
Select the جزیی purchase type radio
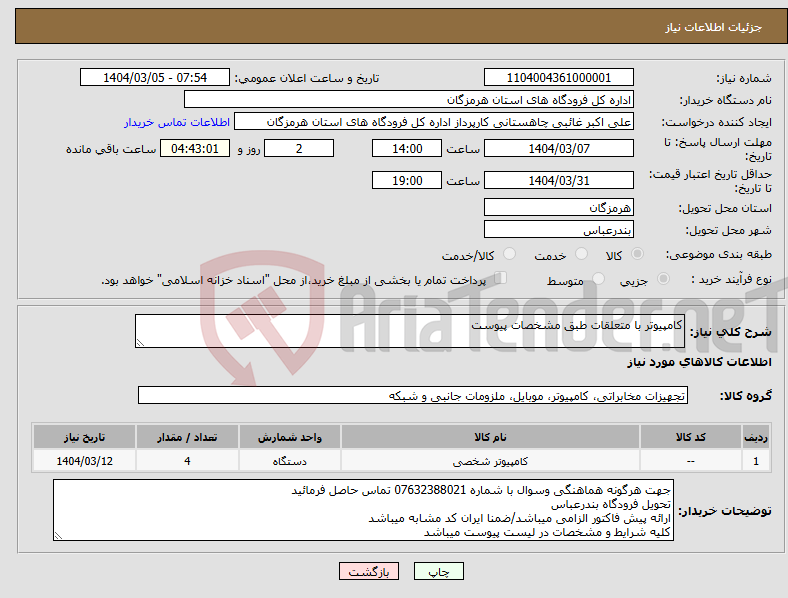663,279
